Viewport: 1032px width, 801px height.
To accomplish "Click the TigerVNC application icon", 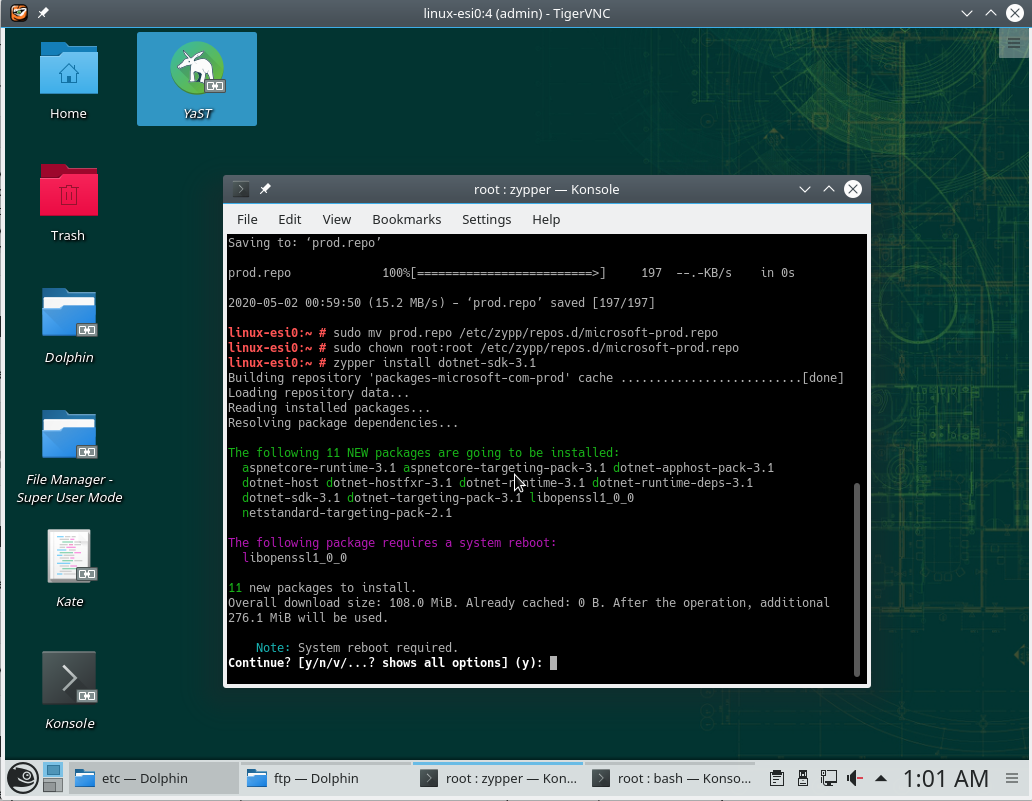I will pyautogui.click(x=19, y=13).
